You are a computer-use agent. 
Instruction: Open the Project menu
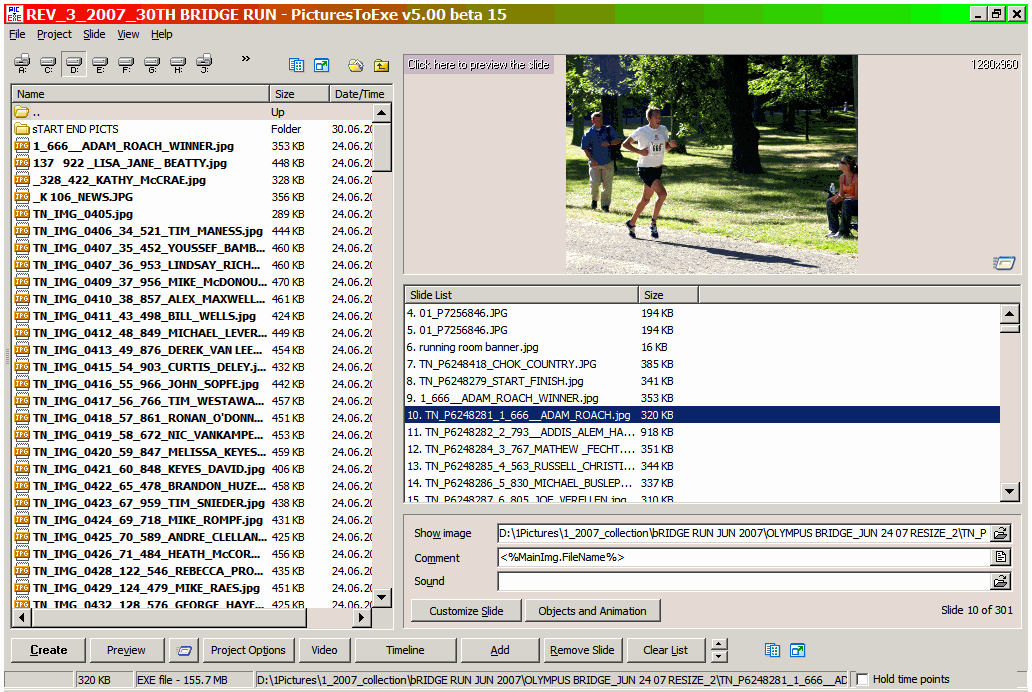click(x=54, y=34)
